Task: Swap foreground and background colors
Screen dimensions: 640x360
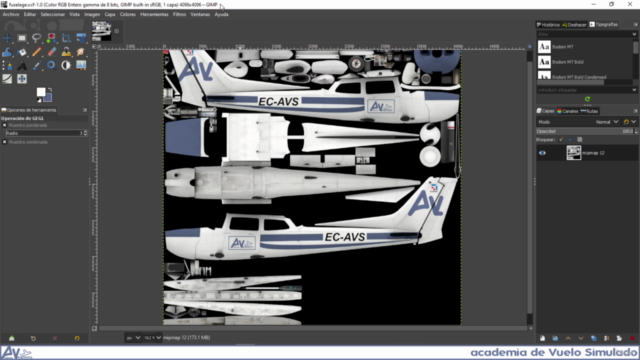Action: pos(50,89)
